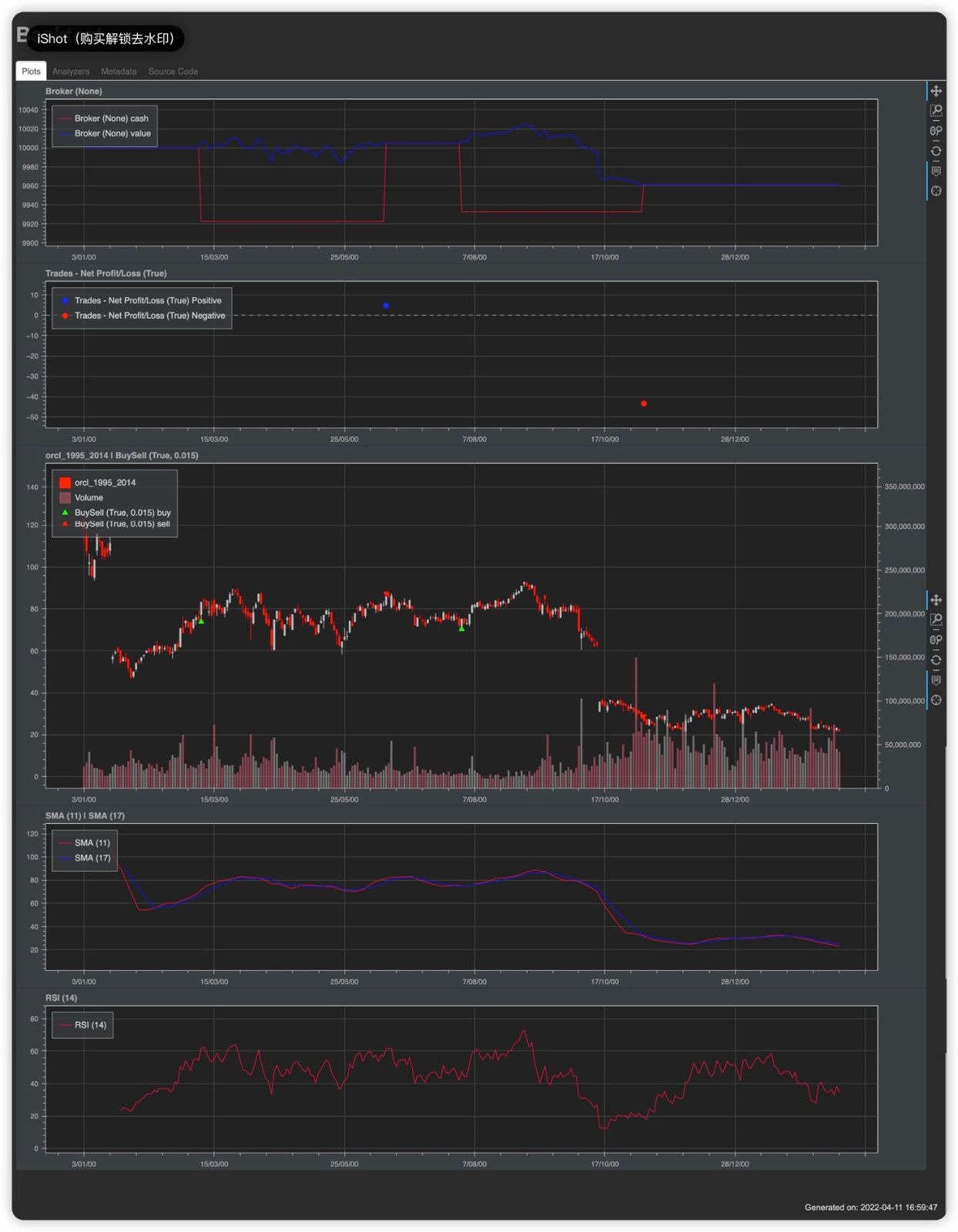Viewport: 958px width, 1232px height.
Task: Click "Broker (None) cash" legend entry
Action: coord(111,119)
